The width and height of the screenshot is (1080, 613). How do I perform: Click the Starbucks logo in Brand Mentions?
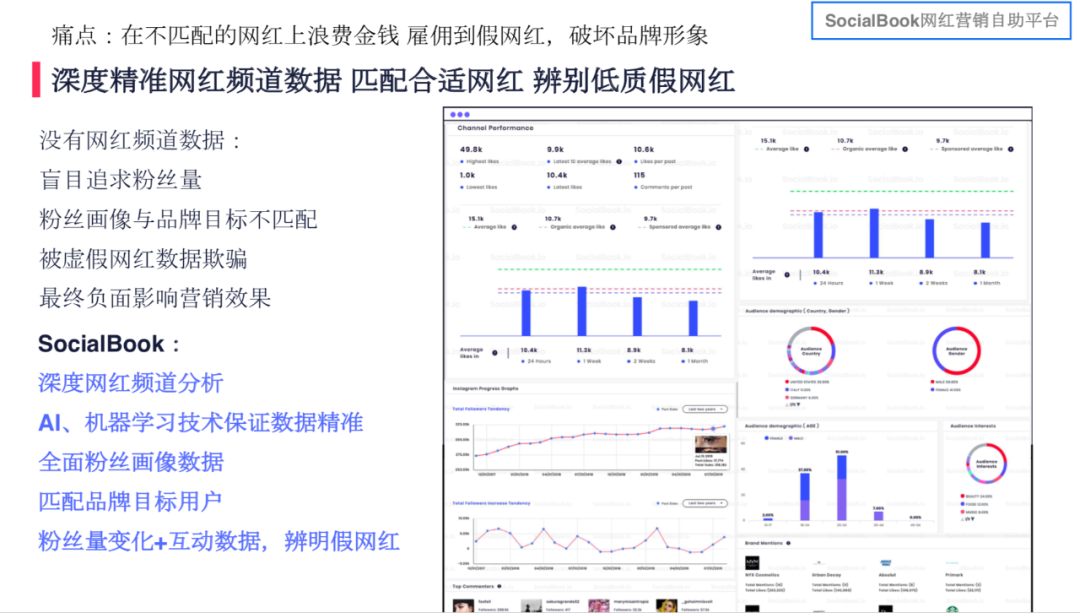point(953,609)
